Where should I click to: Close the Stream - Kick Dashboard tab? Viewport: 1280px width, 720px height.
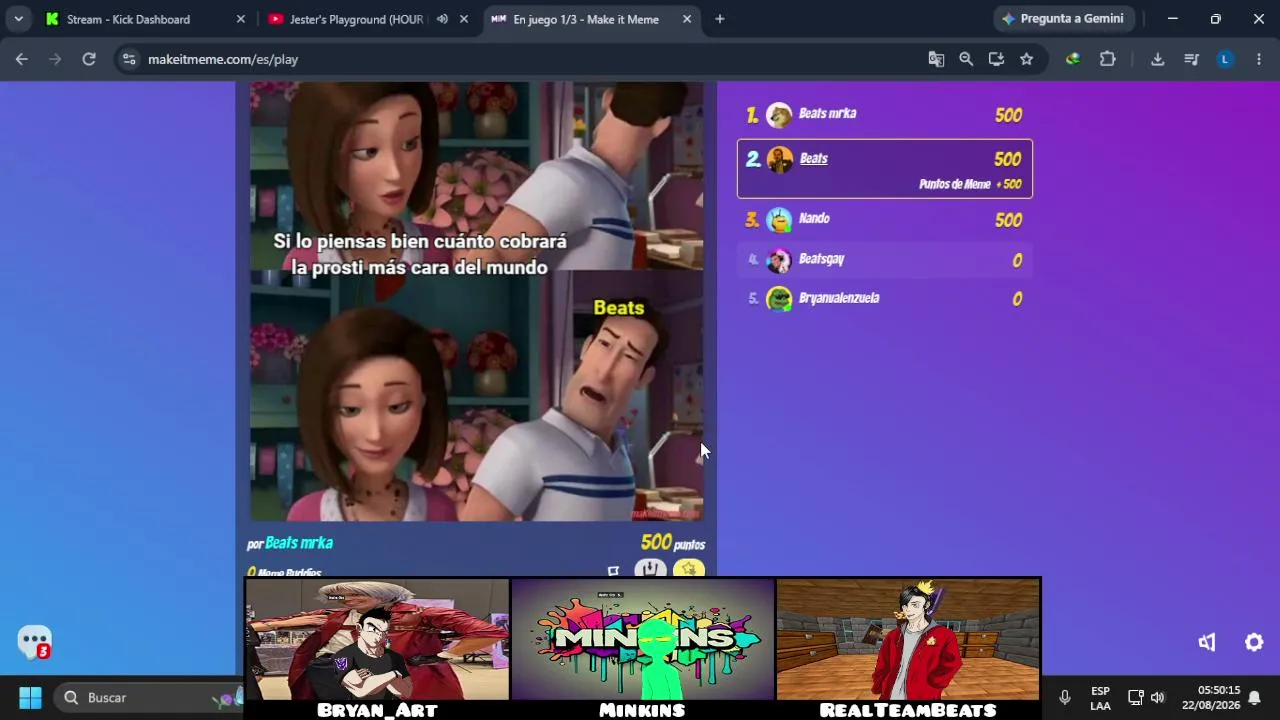pyautogui.click(x=240, y=19)
